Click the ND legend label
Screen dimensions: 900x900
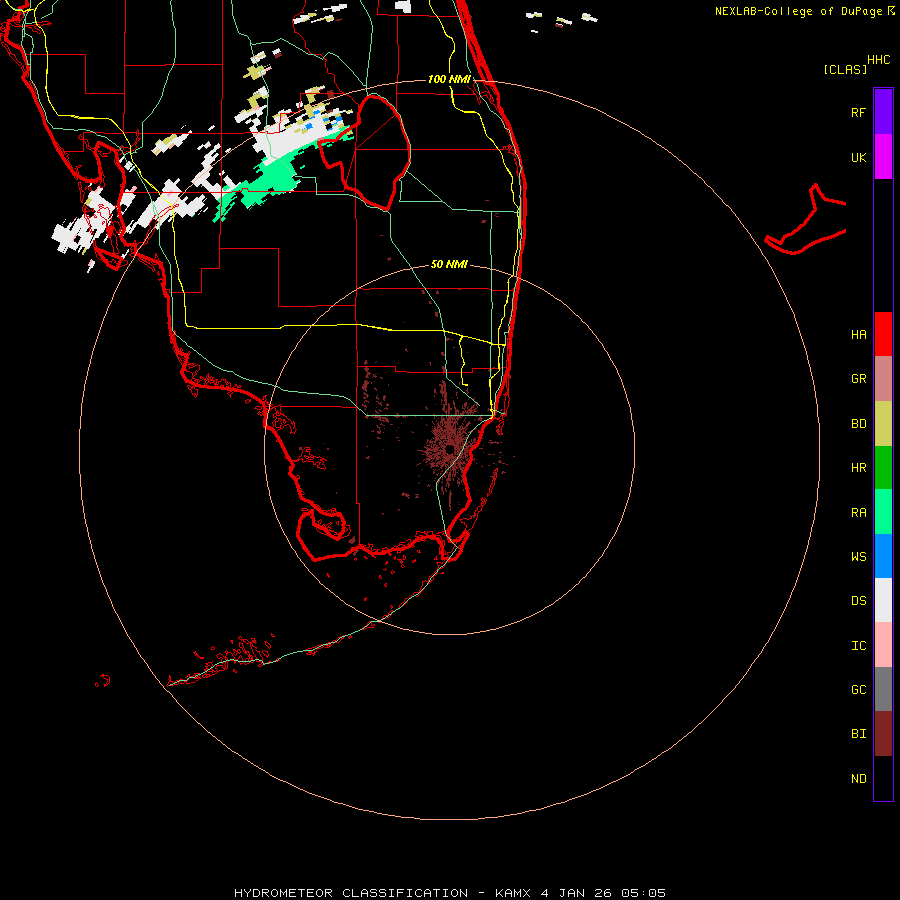point(858,778)
